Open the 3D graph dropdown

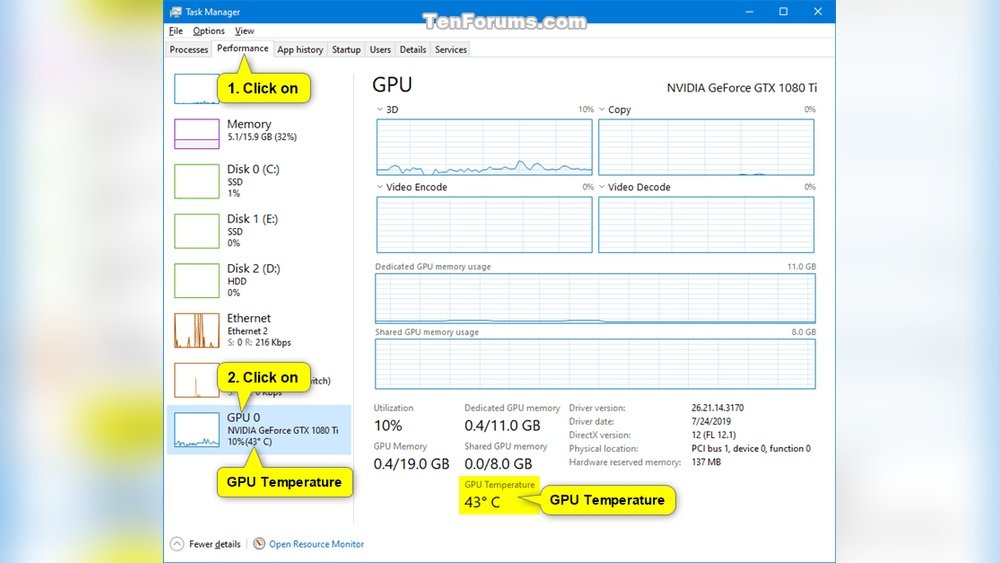tap(381, 110)
